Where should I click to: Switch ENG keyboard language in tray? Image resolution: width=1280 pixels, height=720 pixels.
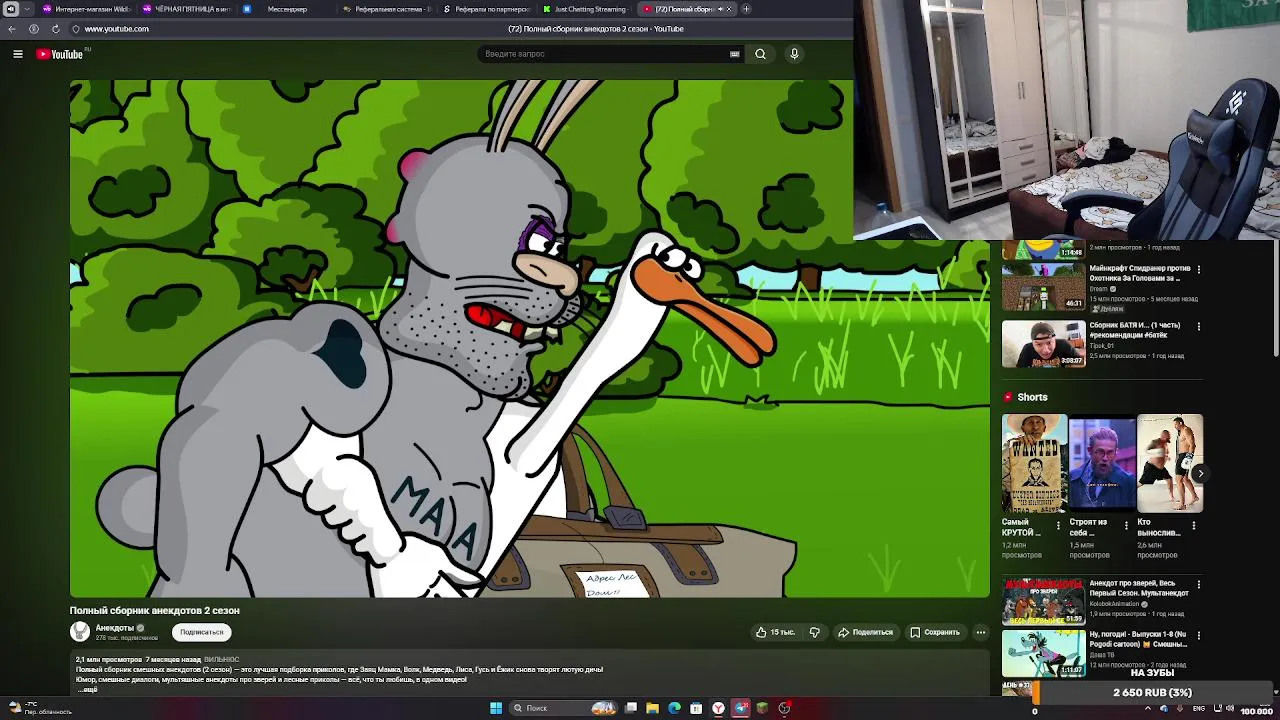(x=1198, y=709)
